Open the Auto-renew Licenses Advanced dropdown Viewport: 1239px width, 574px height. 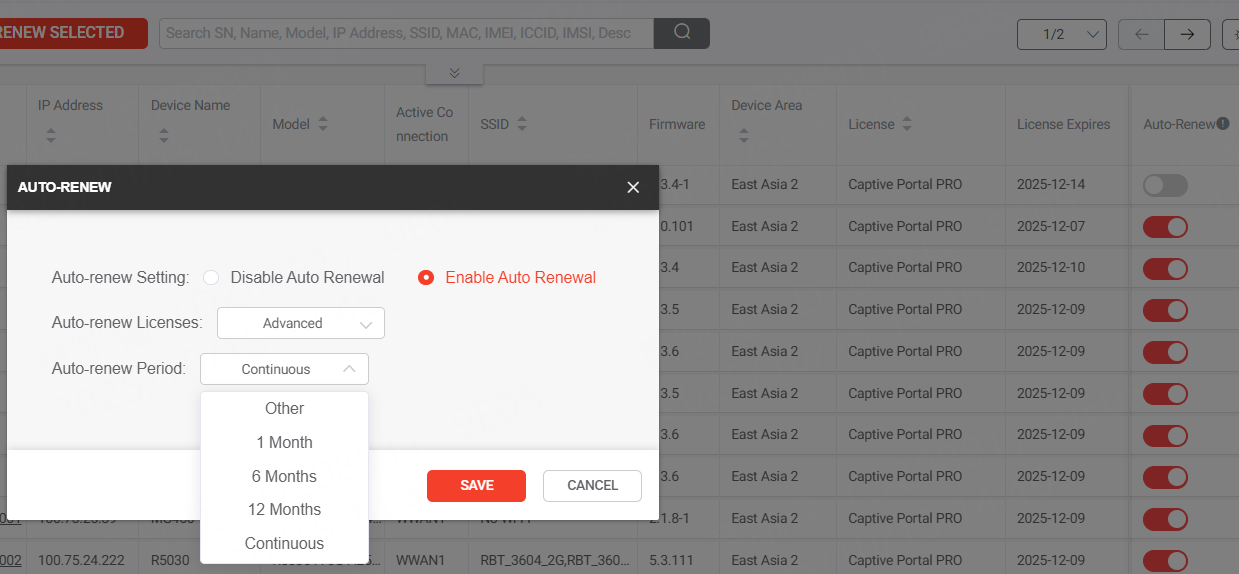point(301,323)
